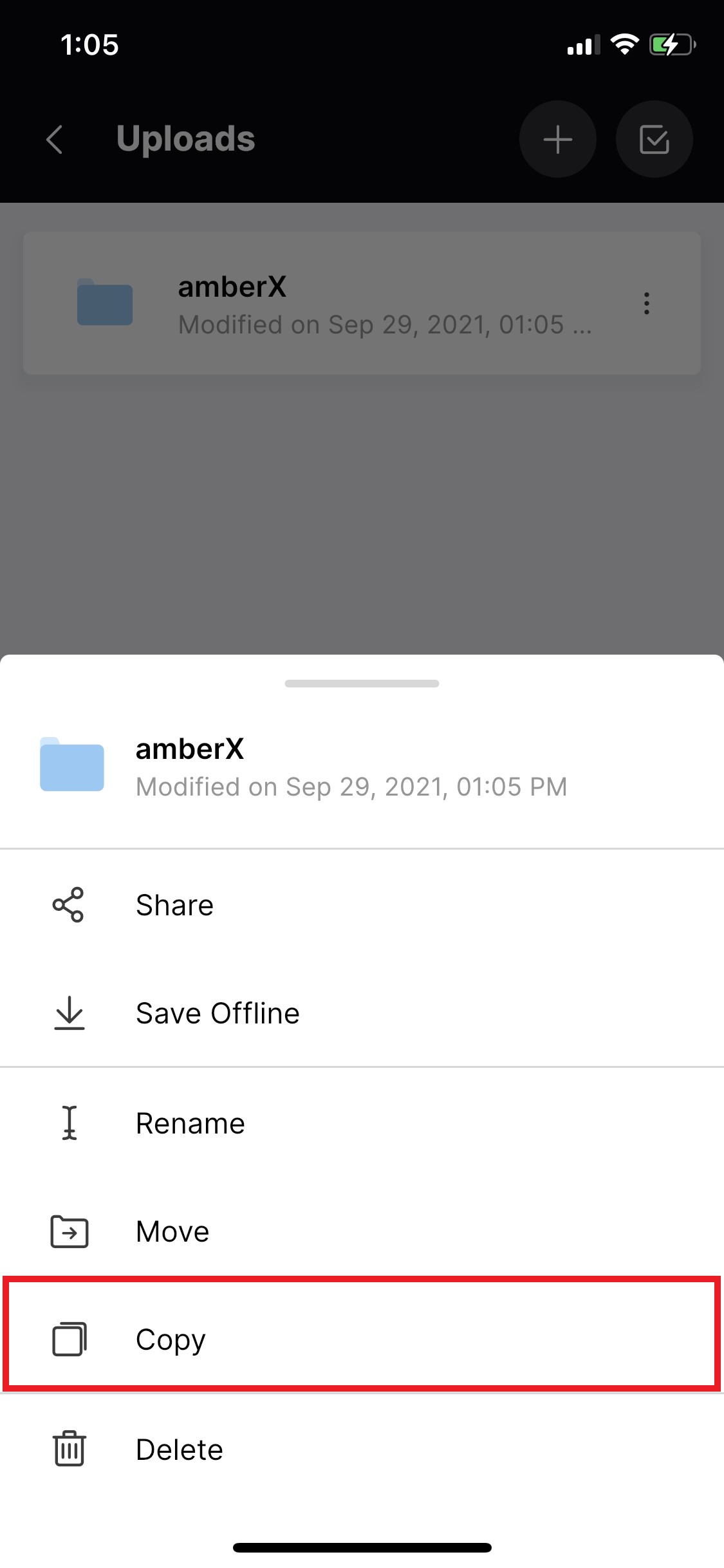Tap the Copy duplicate icon
Image resolution: width=724 pixels, height=1568 pixels.
[70, 1339]
